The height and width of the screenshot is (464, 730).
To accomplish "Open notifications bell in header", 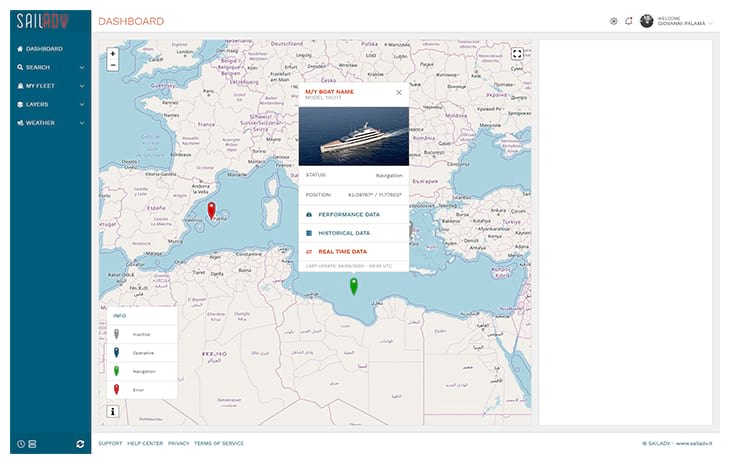I will point(629,21).
